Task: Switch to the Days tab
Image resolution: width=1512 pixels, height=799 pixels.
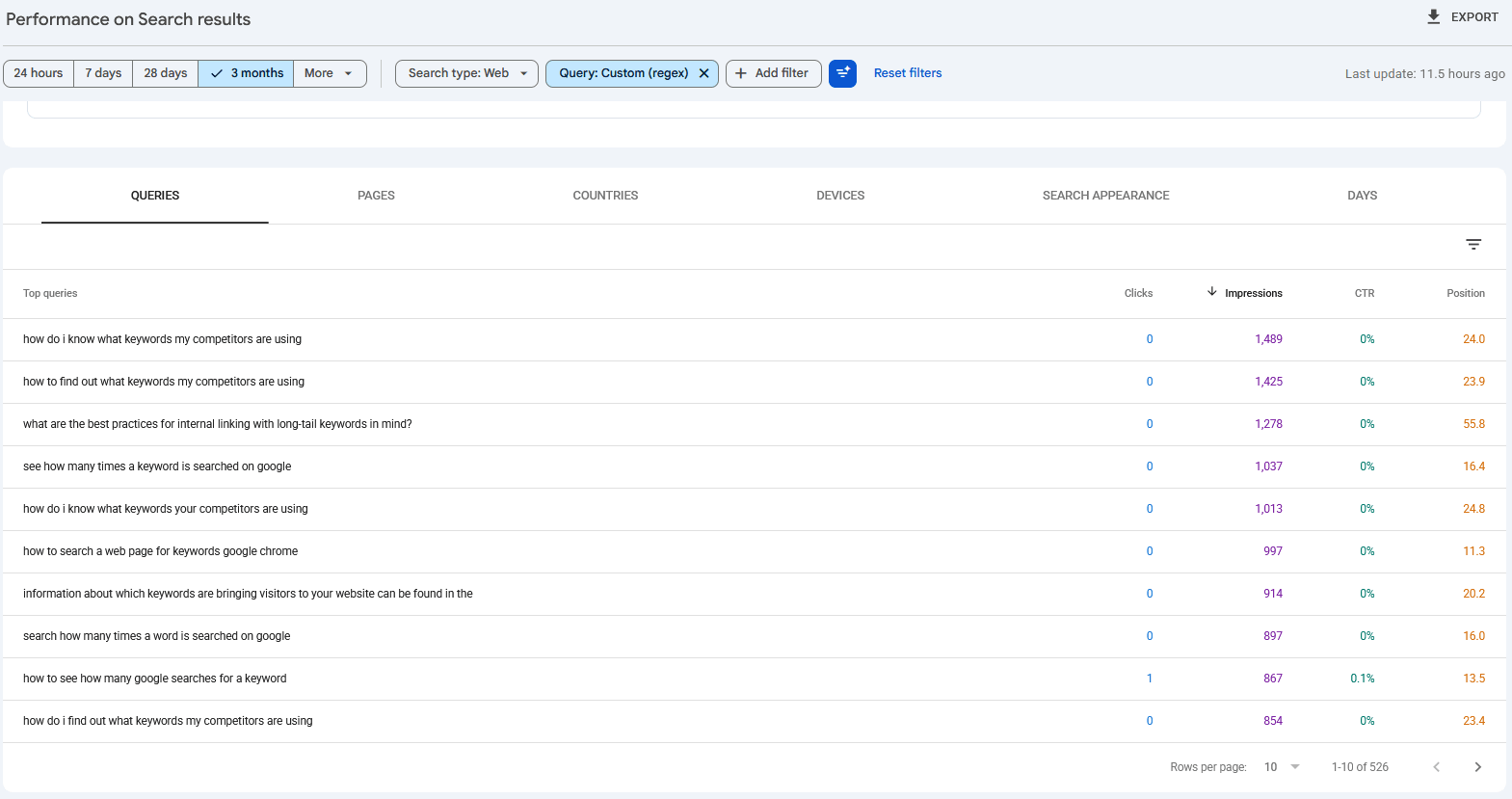Action: coord(1362,196)
